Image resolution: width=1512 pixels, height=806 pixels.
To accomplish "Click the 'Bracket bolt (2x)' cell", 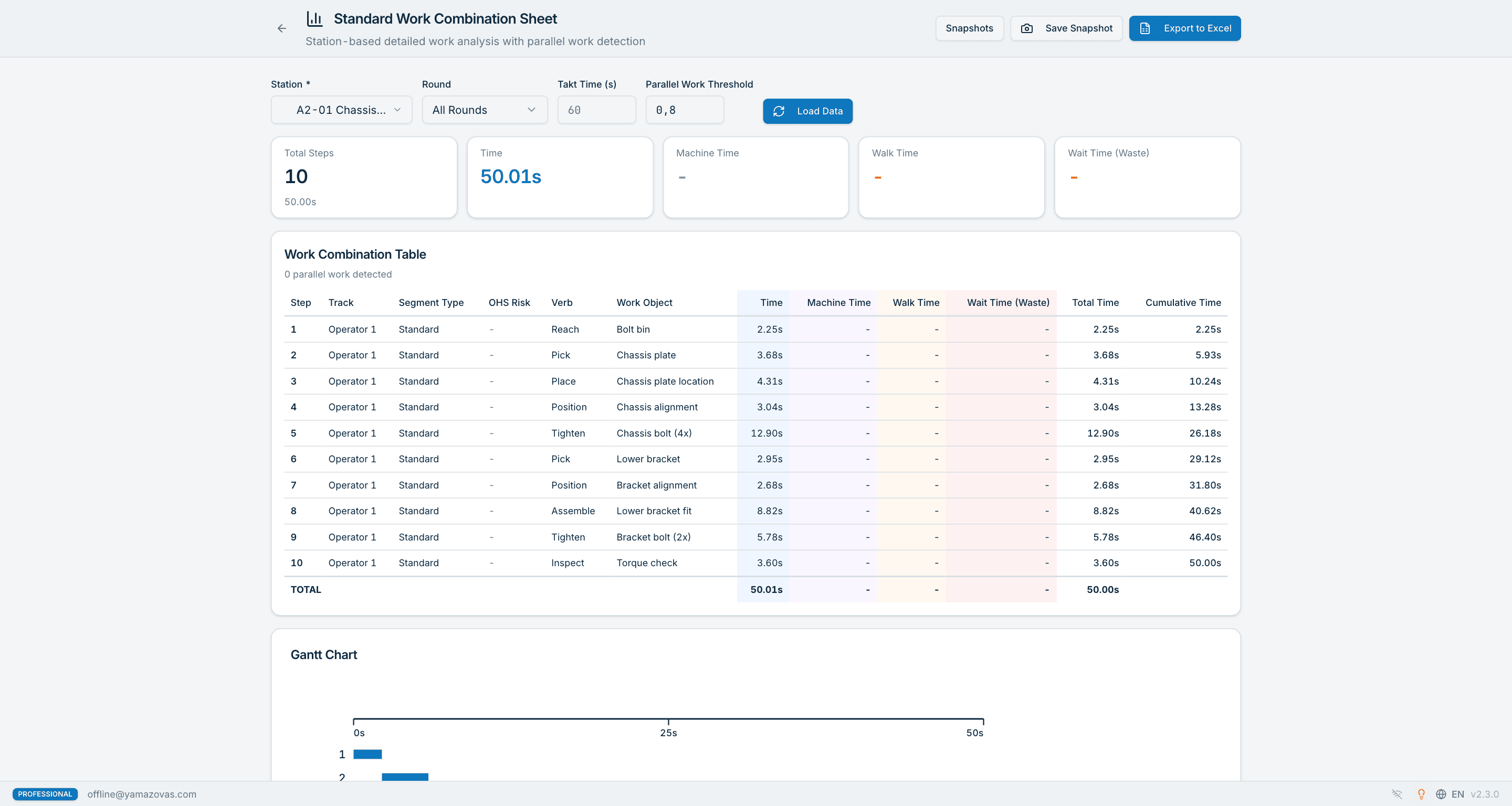I will coord(653,537).
